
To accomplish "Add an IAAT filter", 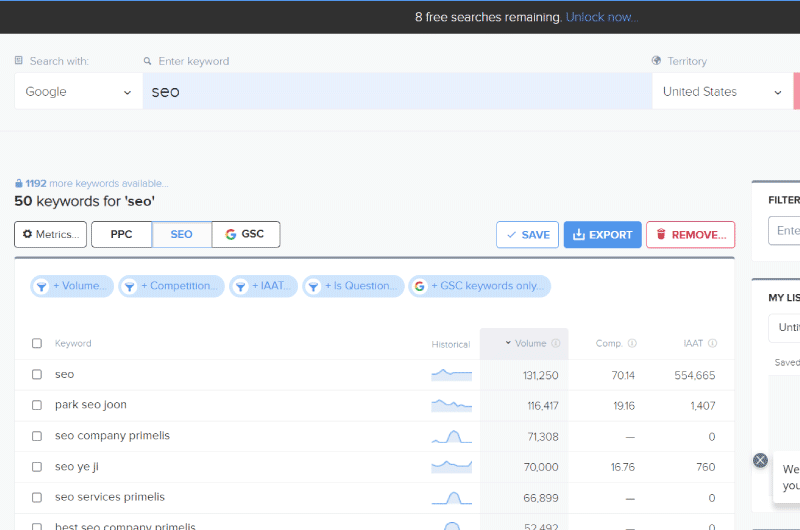I will pyautogui.click(x=263, y=286).
